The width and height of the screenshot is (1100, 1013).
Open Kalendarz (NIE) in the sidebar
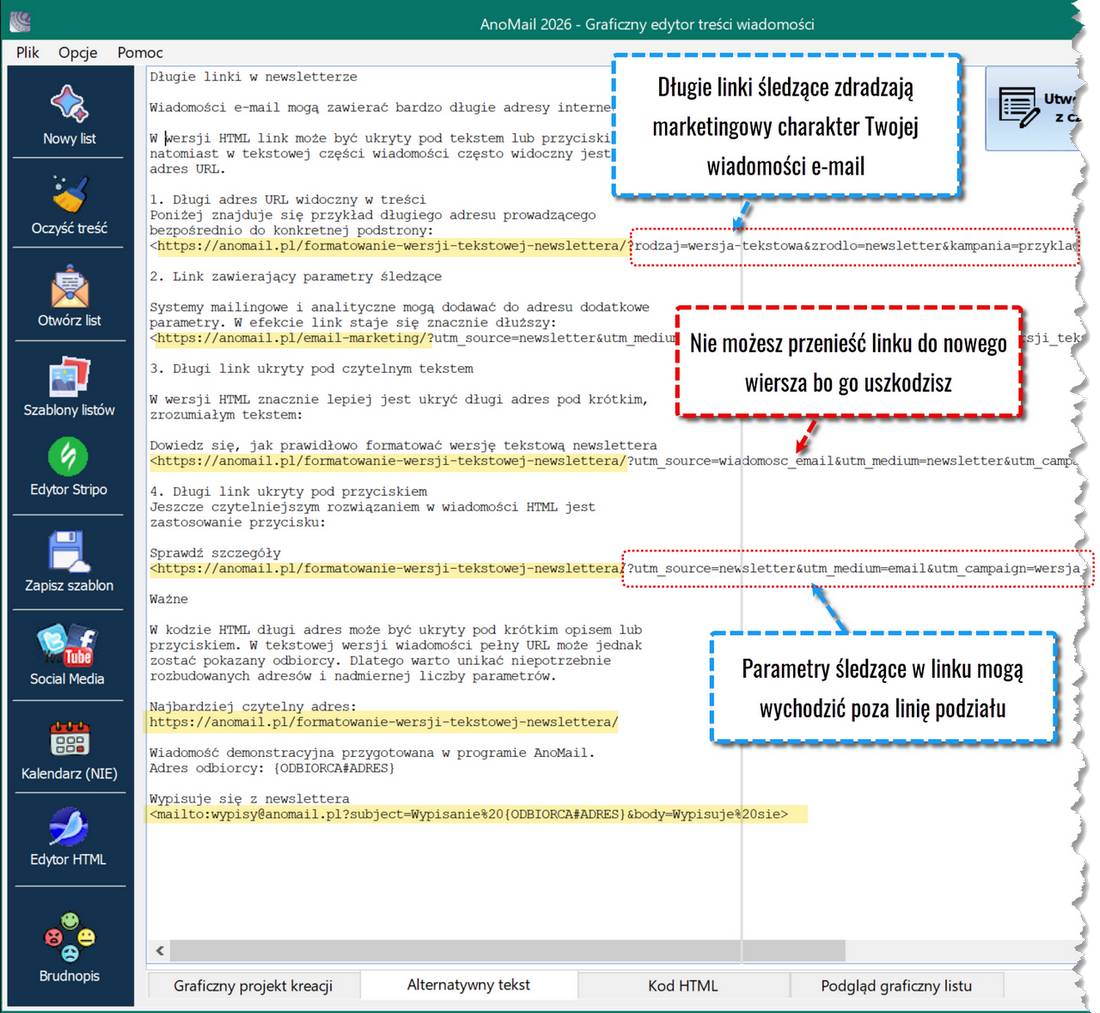pos(69,749)
